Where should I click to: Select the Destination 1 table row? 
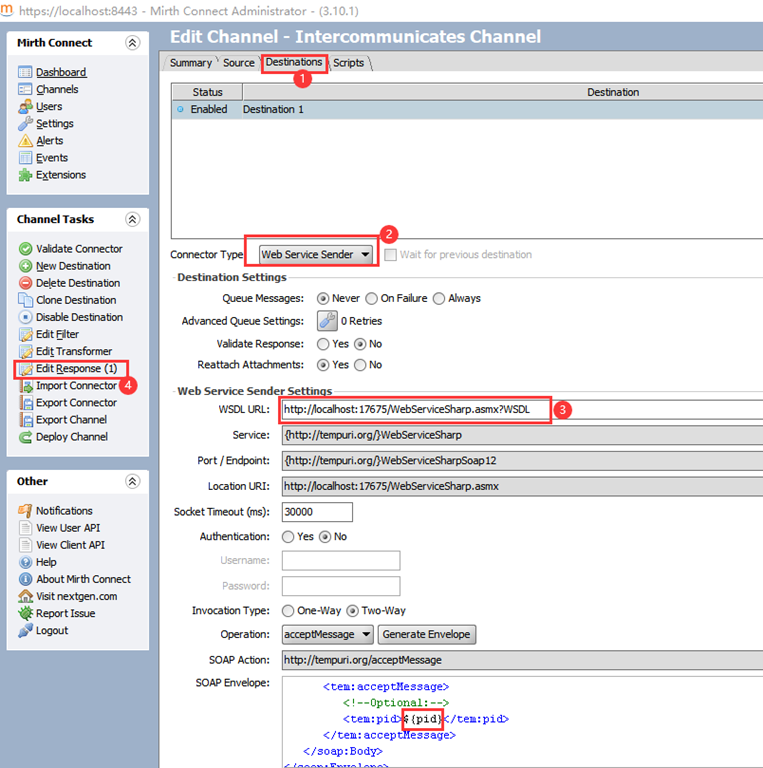(x=467, y=109)
